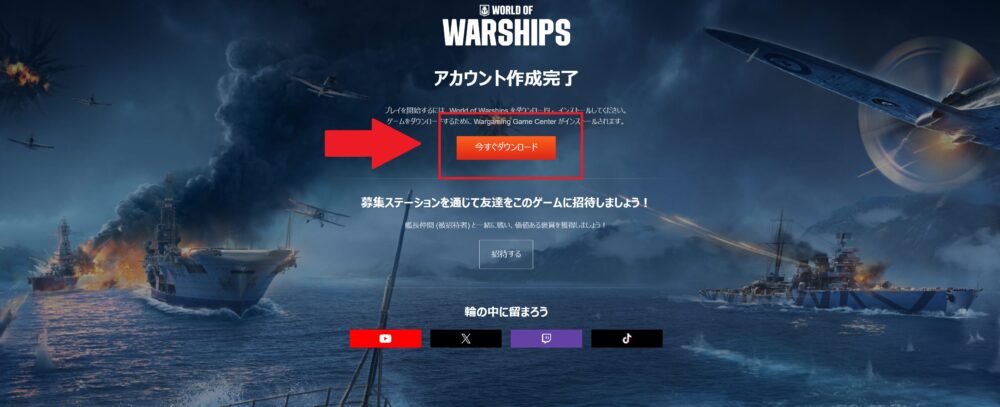Visit the X social media page
This screenshot has height=407, width=1000.
click(x=466, y=339)
